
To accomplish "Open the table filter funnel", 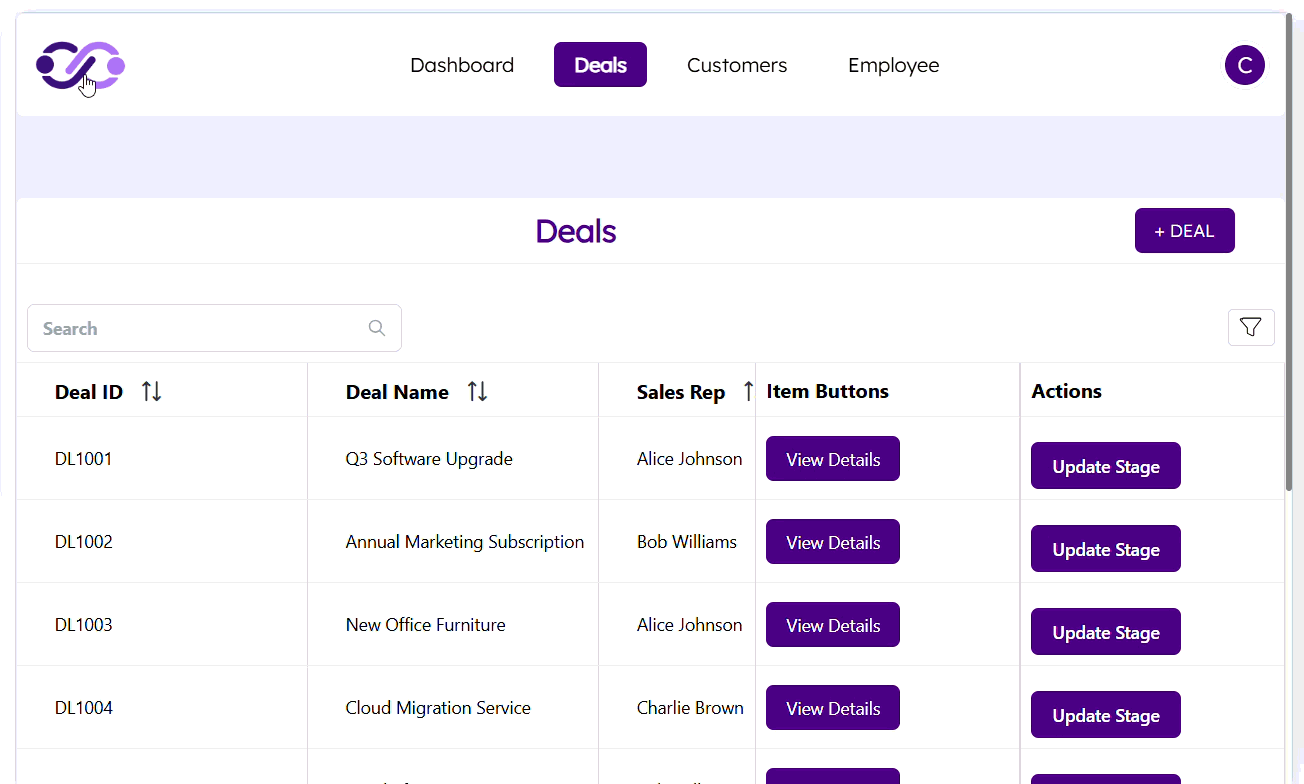I will pos(1251,327).
